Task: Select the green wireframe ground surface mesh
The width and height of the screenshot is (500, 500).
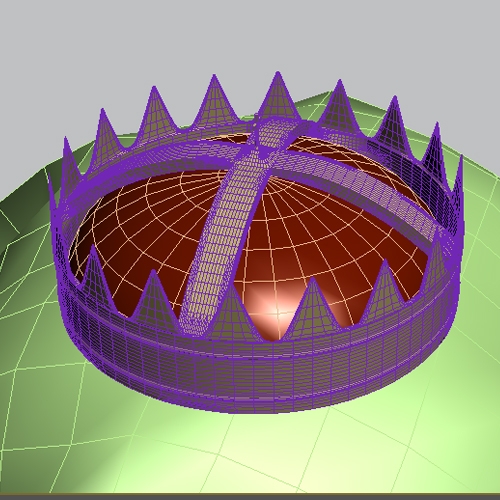Action: coord(250,447)
